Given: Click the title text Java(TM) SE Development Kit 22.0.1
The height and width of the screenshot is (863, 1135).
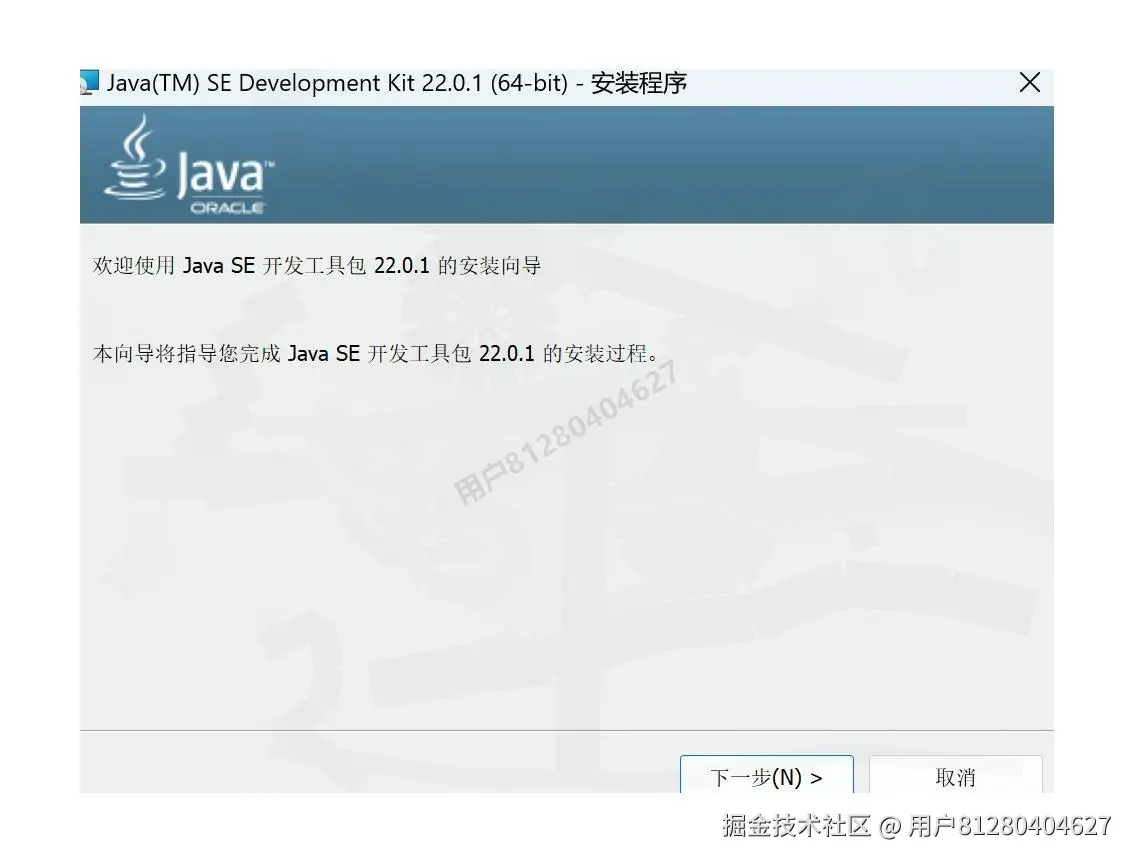Looking at the screenshot, I should (x=295, y=83).
